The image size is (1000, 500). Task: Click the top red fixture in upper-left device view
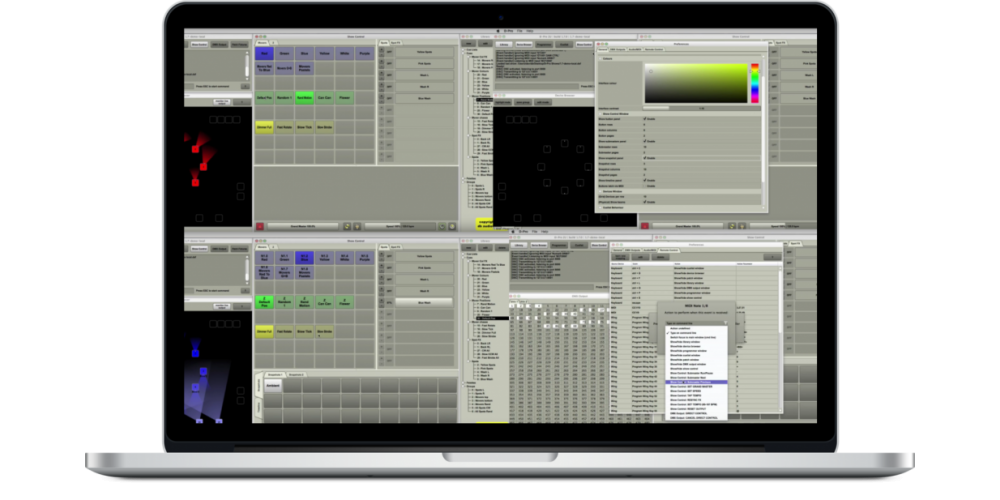(x=195, y=149)
